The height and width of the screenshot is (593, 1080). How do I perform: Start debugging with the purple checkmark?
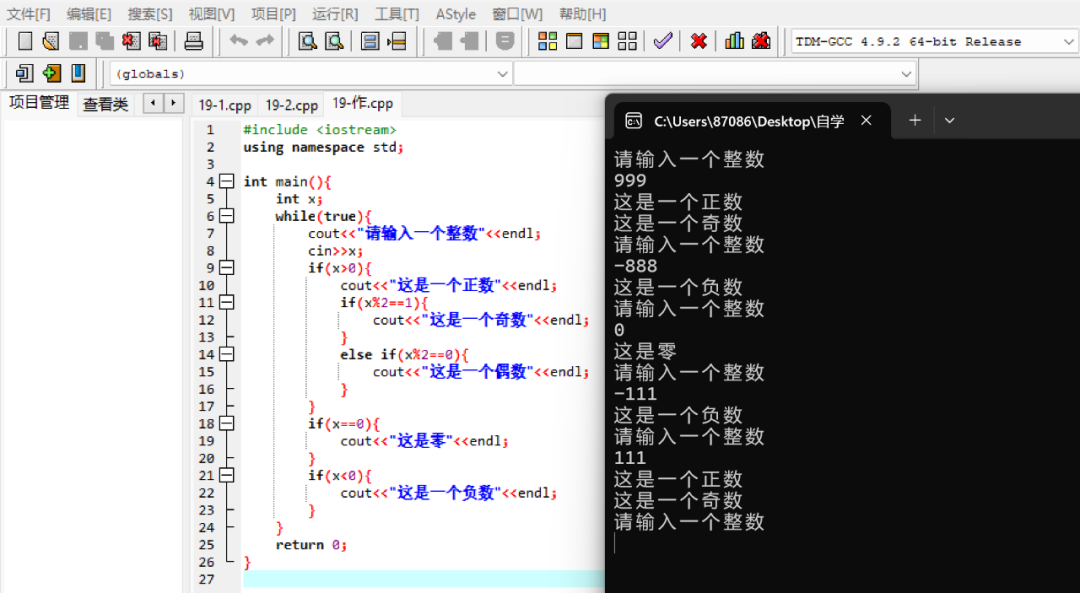point(663,41)
